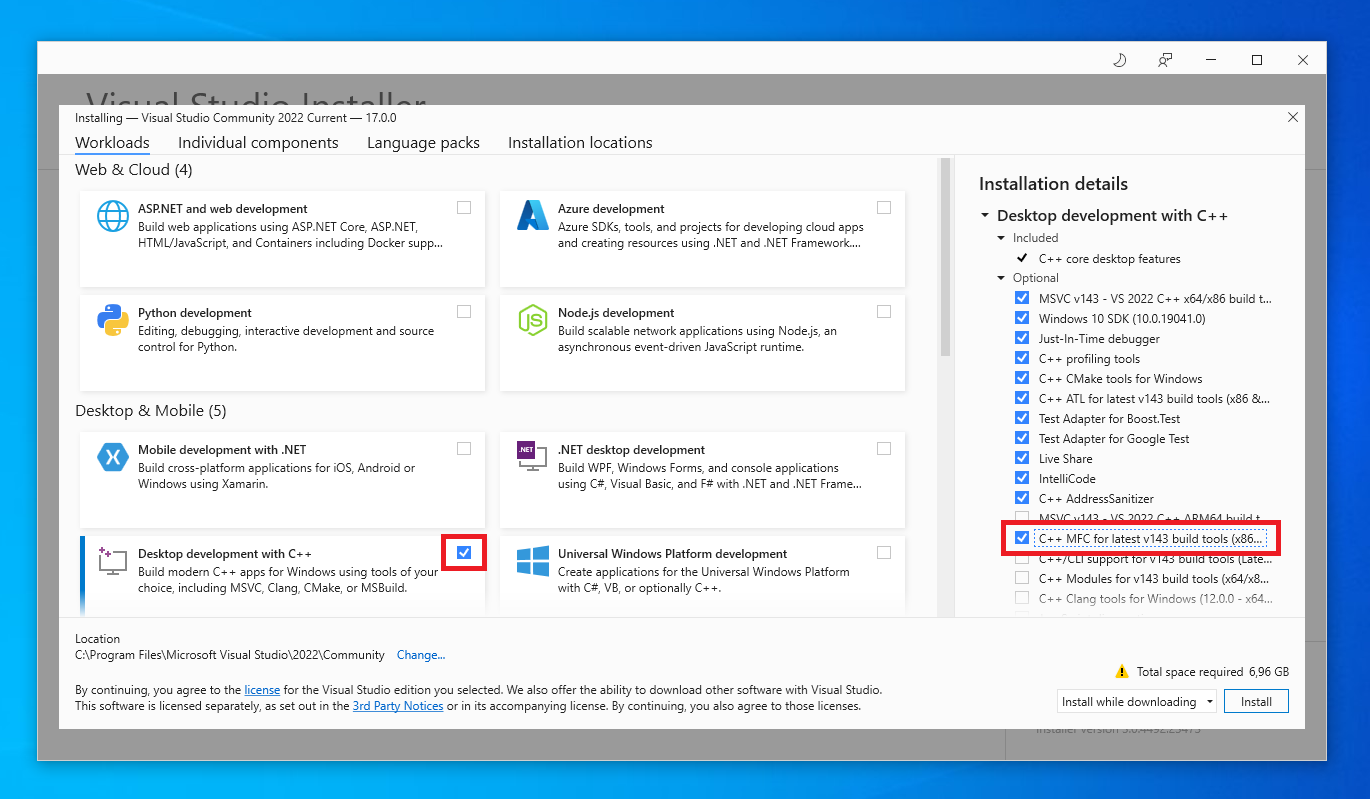Uncheck Test Adapter for Boost.Test
1370x799 pixels.
1022,418
